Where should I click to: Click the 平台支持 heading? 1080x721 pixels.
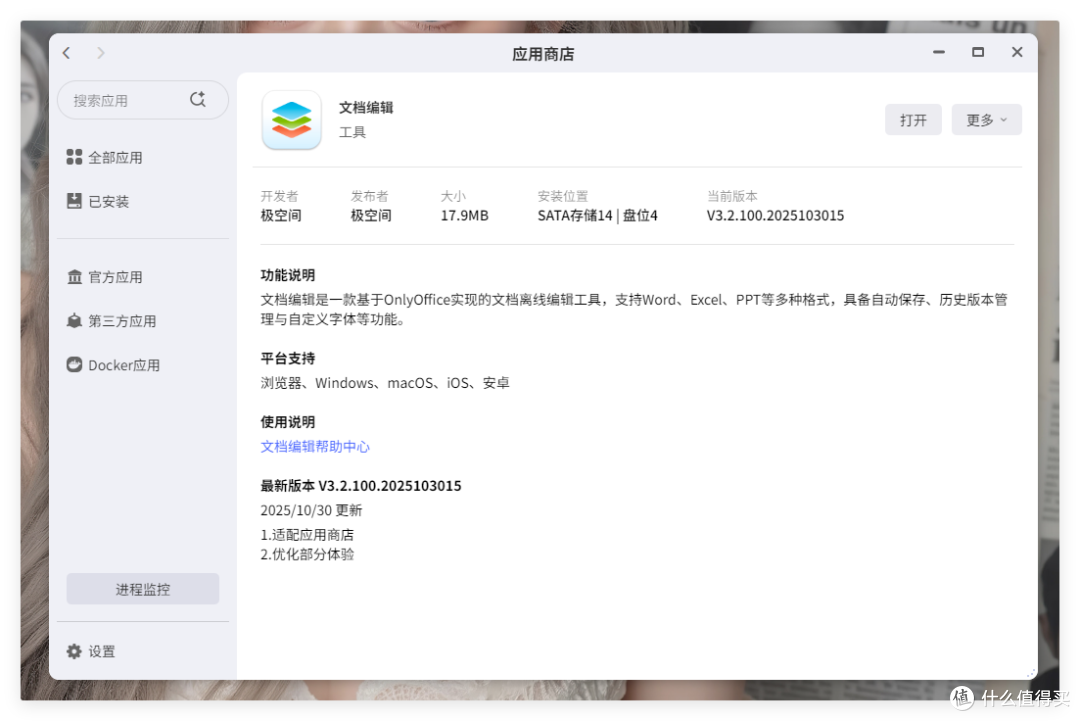[x=287, y=359]
